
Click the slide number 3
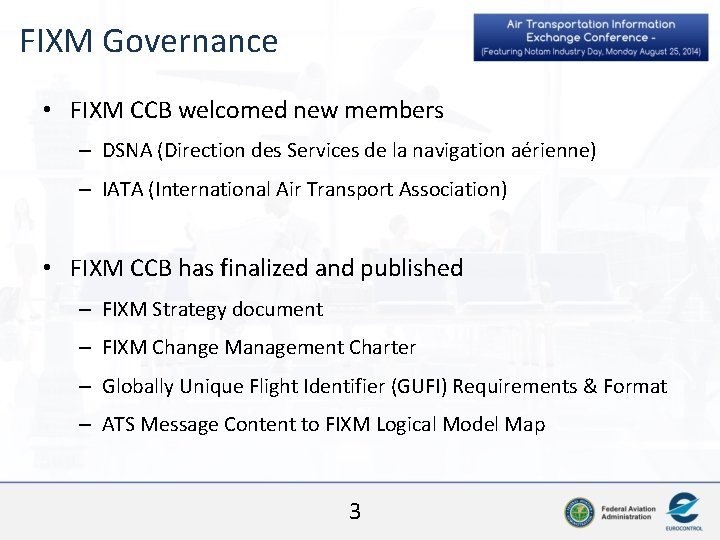(355, 512)
